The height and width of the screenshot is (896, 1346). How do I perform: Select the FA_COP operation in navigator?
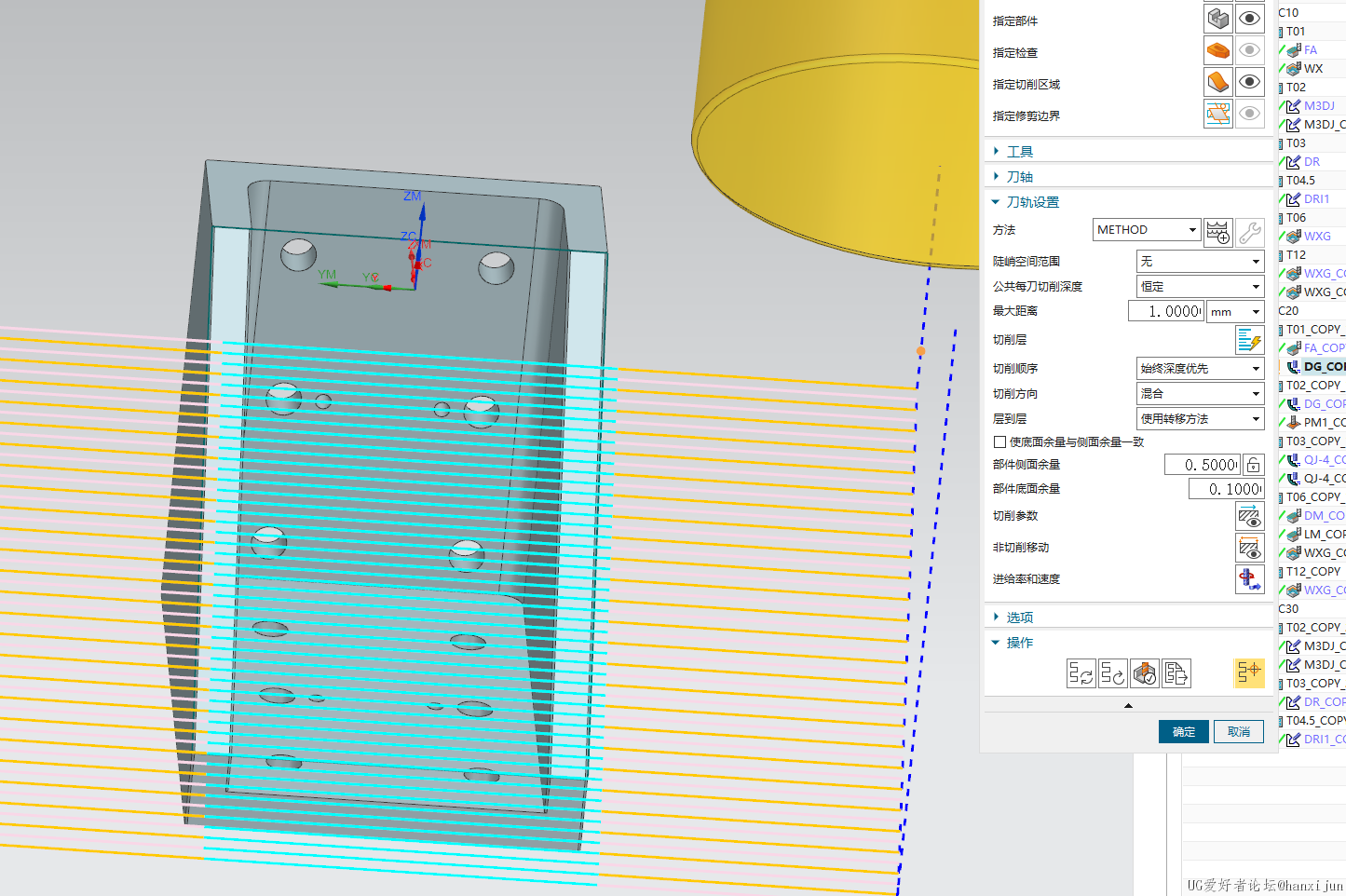(x=1325, y=348)
